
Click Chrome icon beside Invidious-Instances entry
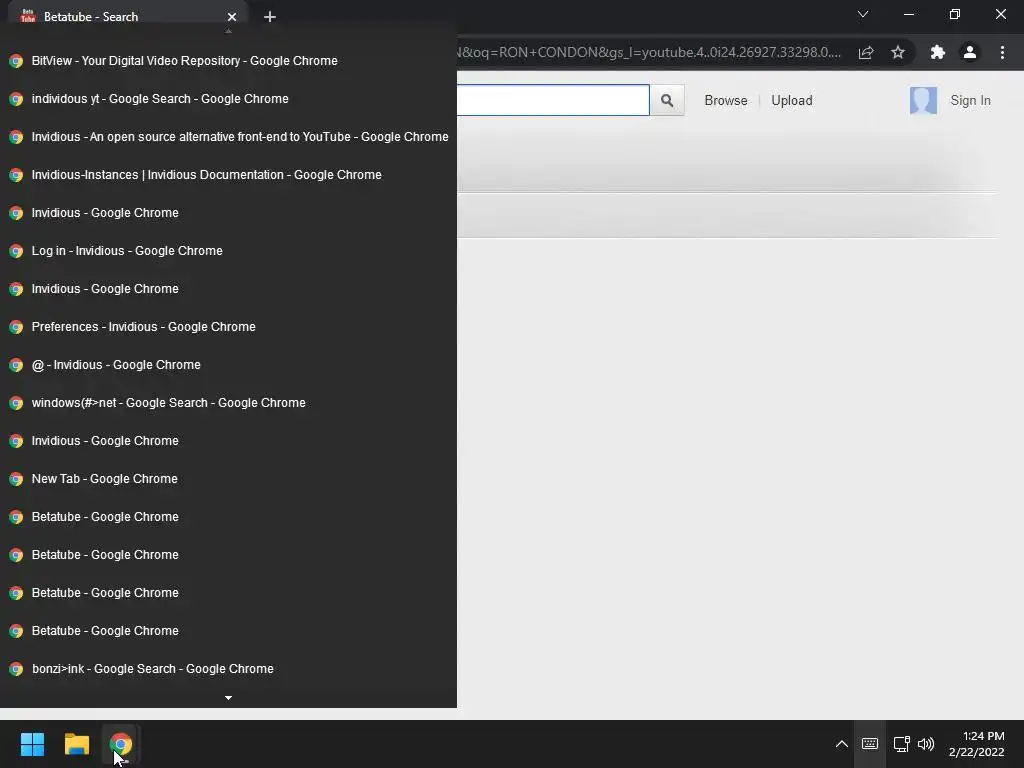(16, 174)
